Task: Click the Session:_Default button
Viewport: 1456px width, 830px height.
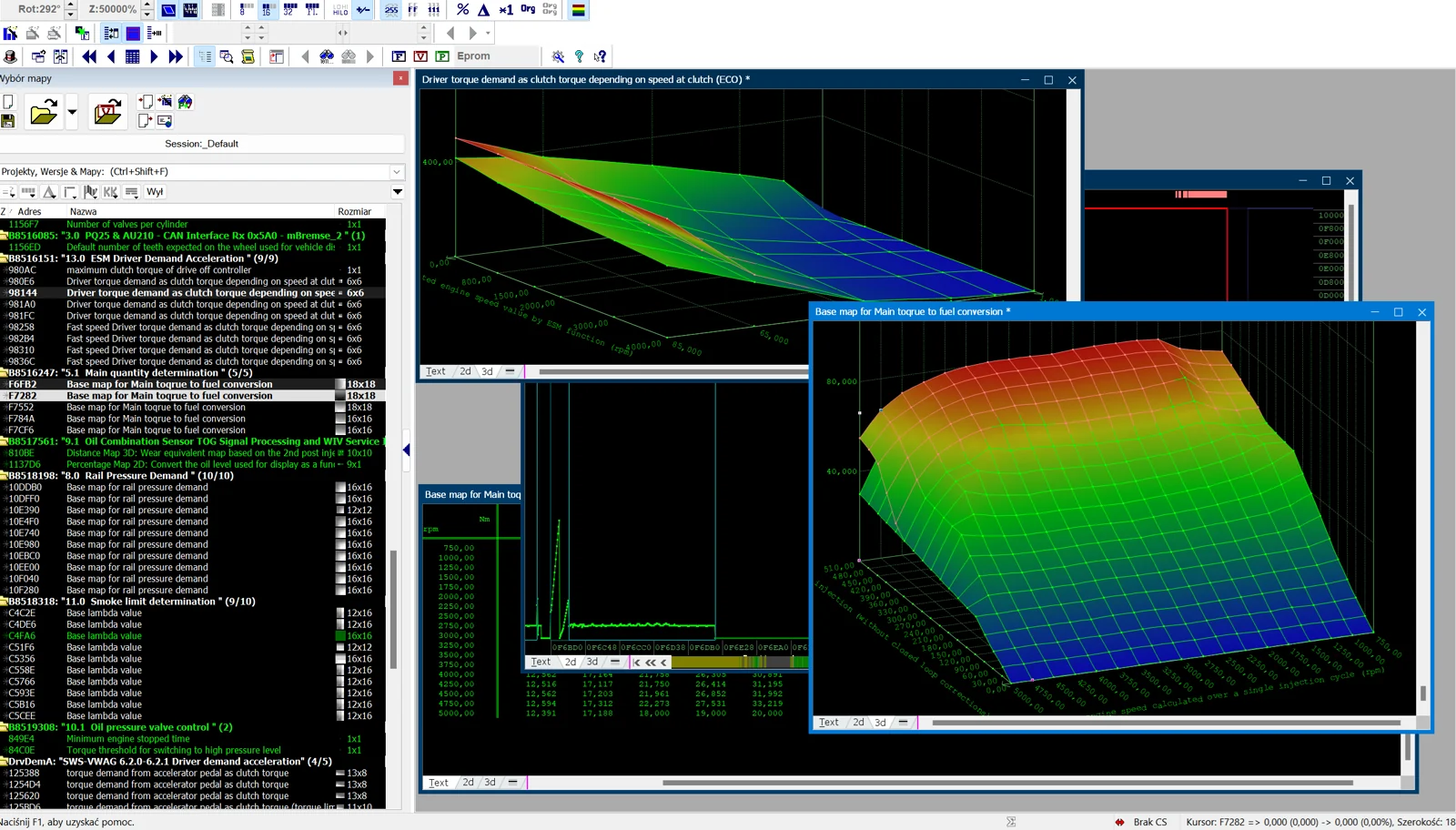Action: point(202,144)
